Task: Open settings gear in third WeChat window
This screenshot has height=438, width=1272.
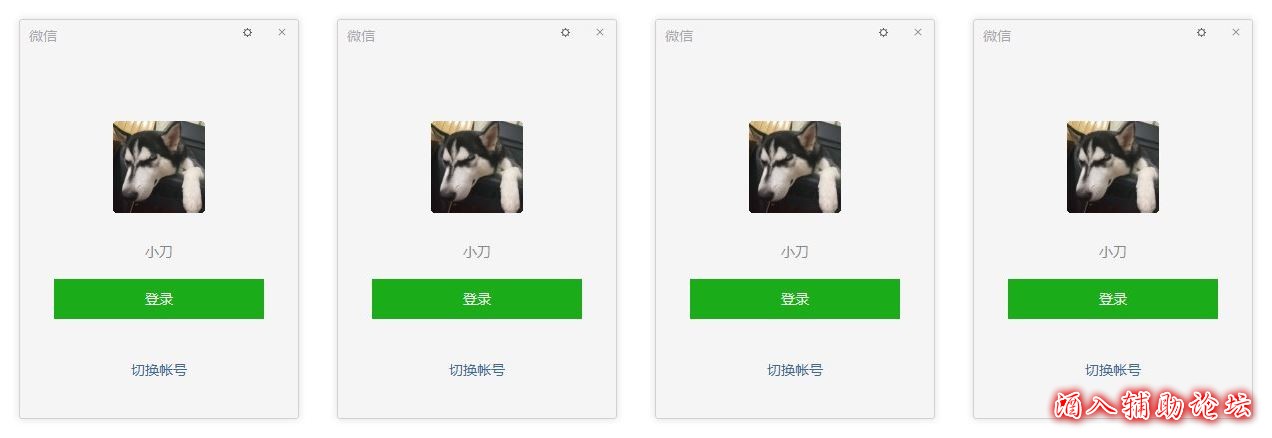Action: (884, 32)
